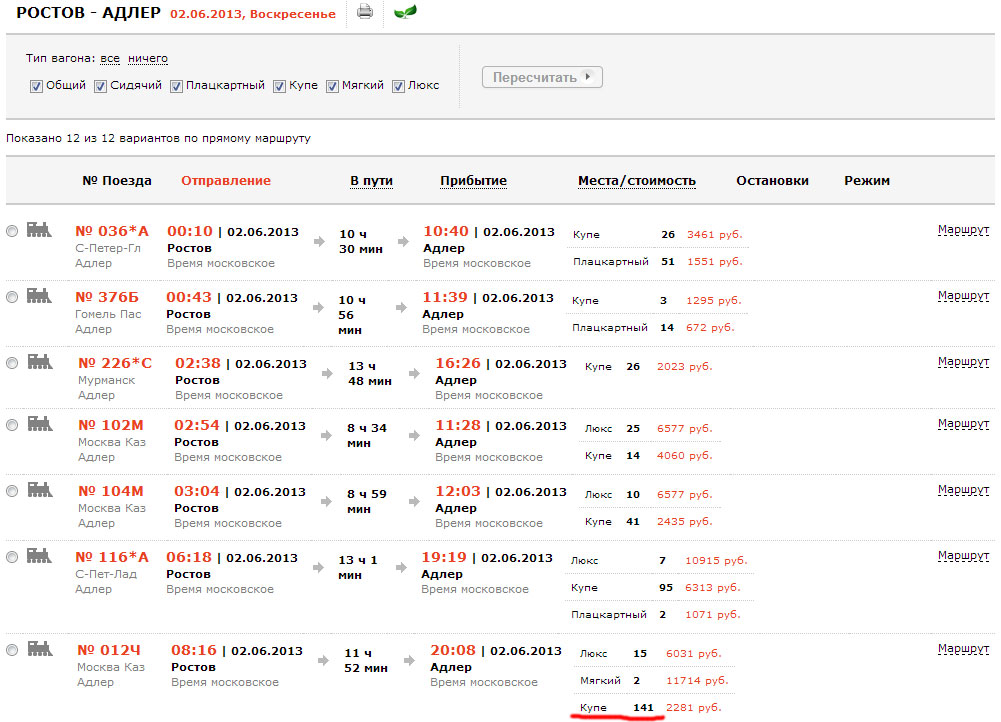Image resolution: width=1001 pixels, height=722 pixels.
Task: Sort by Места/стоимость column header
Action: [x=636, y=181]
